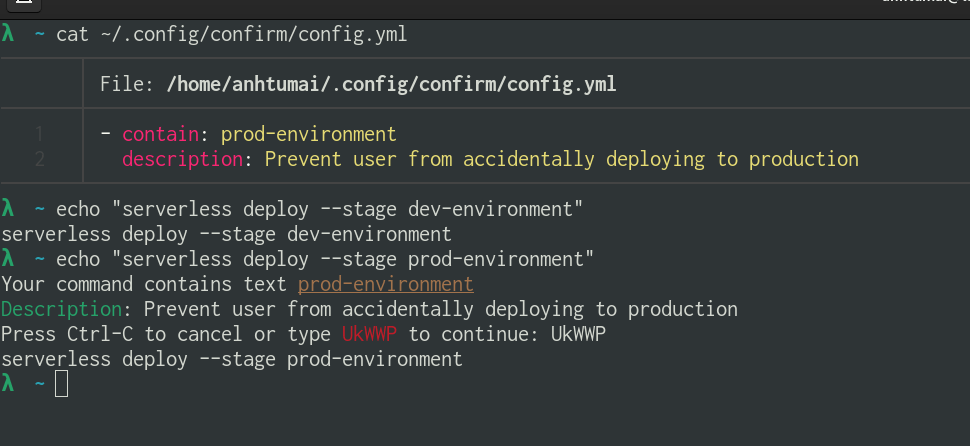
Task: Click the green lambda symbol on the first prompt
Action: tap(7, 33)
